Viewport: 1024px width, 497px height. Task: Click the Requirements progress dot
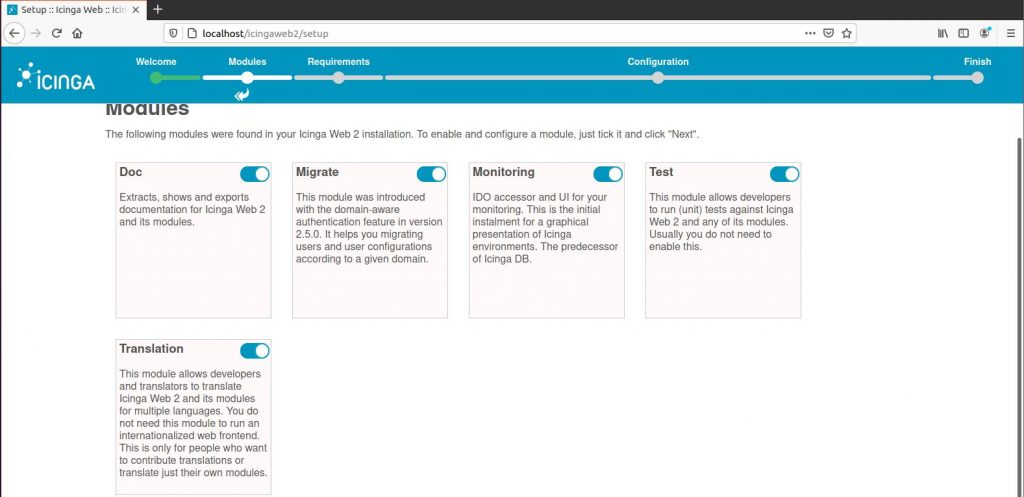[338, 78]
